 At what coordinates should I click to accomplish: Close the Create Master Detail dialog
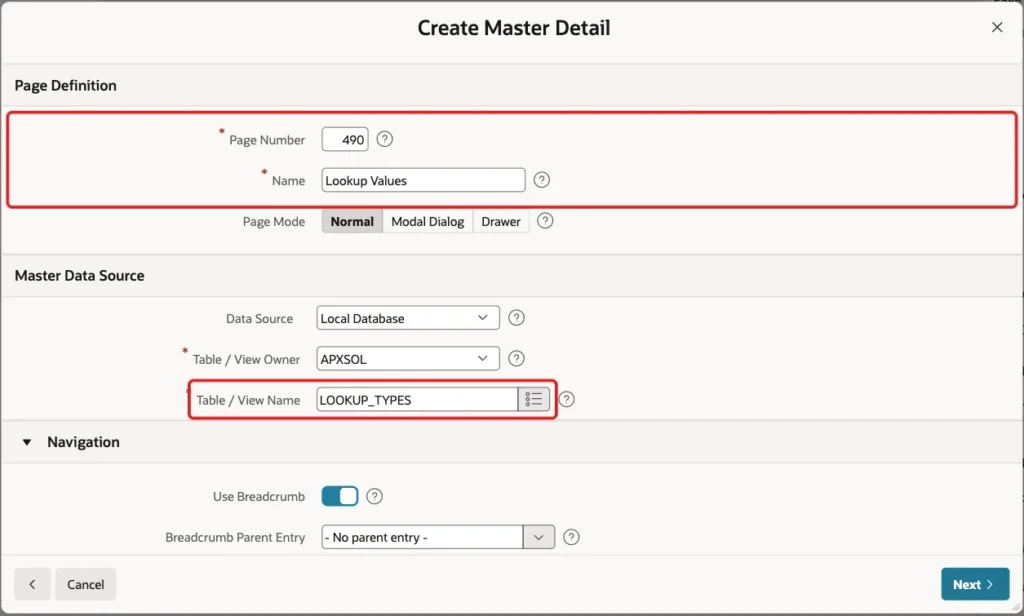(997, 27)
